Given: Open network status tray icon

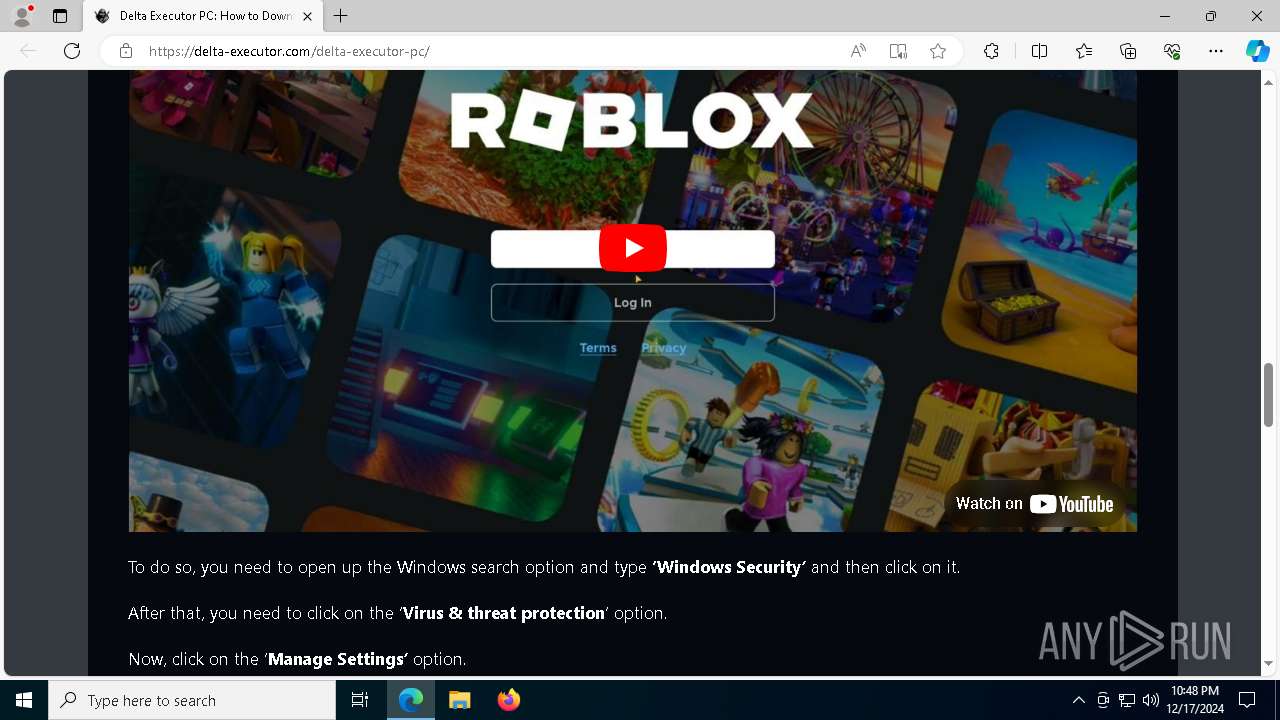Looking at the screenshot, I should (x=1126, y=700).
